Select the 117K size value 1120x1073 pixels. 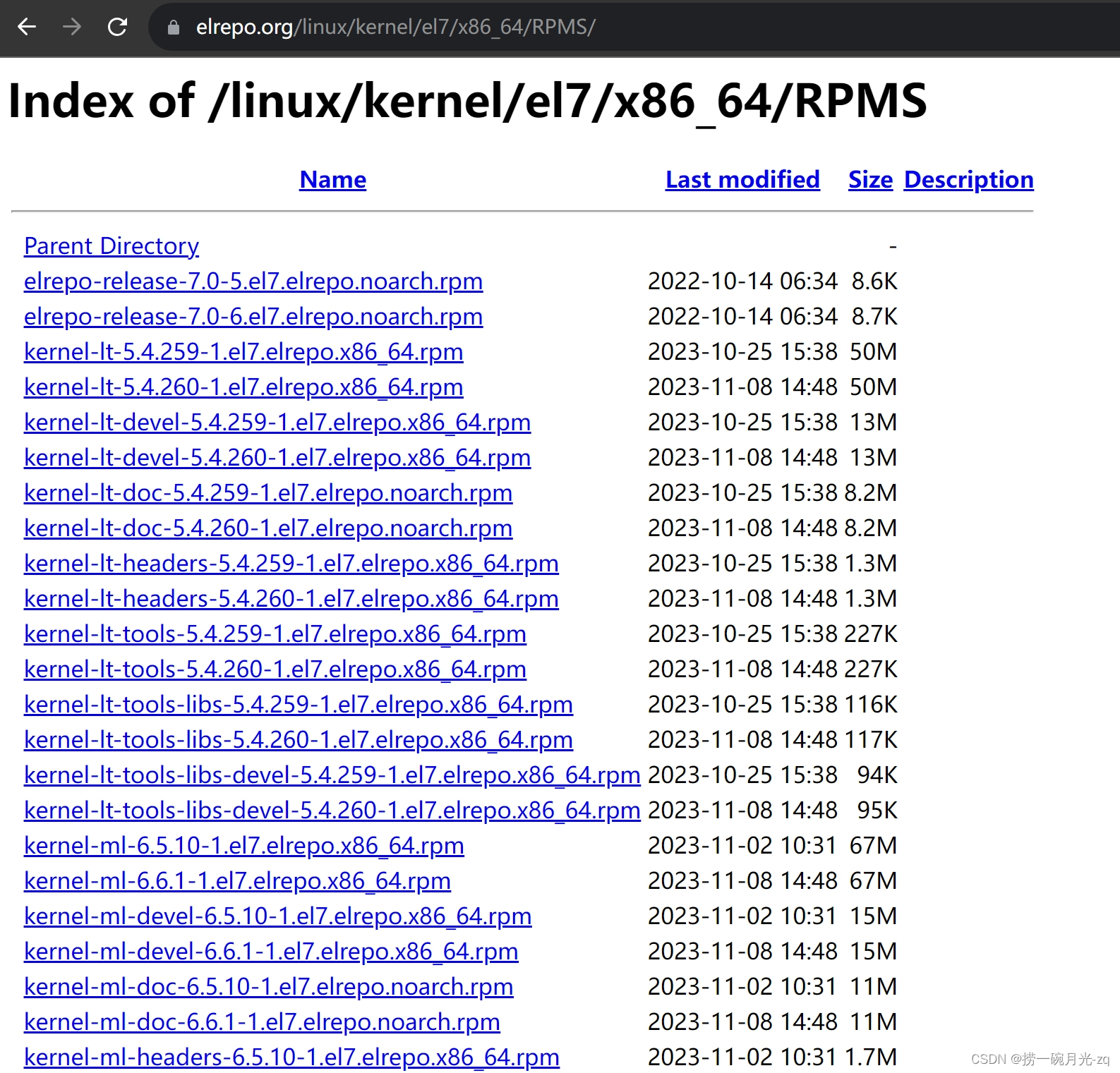(871, 740)
